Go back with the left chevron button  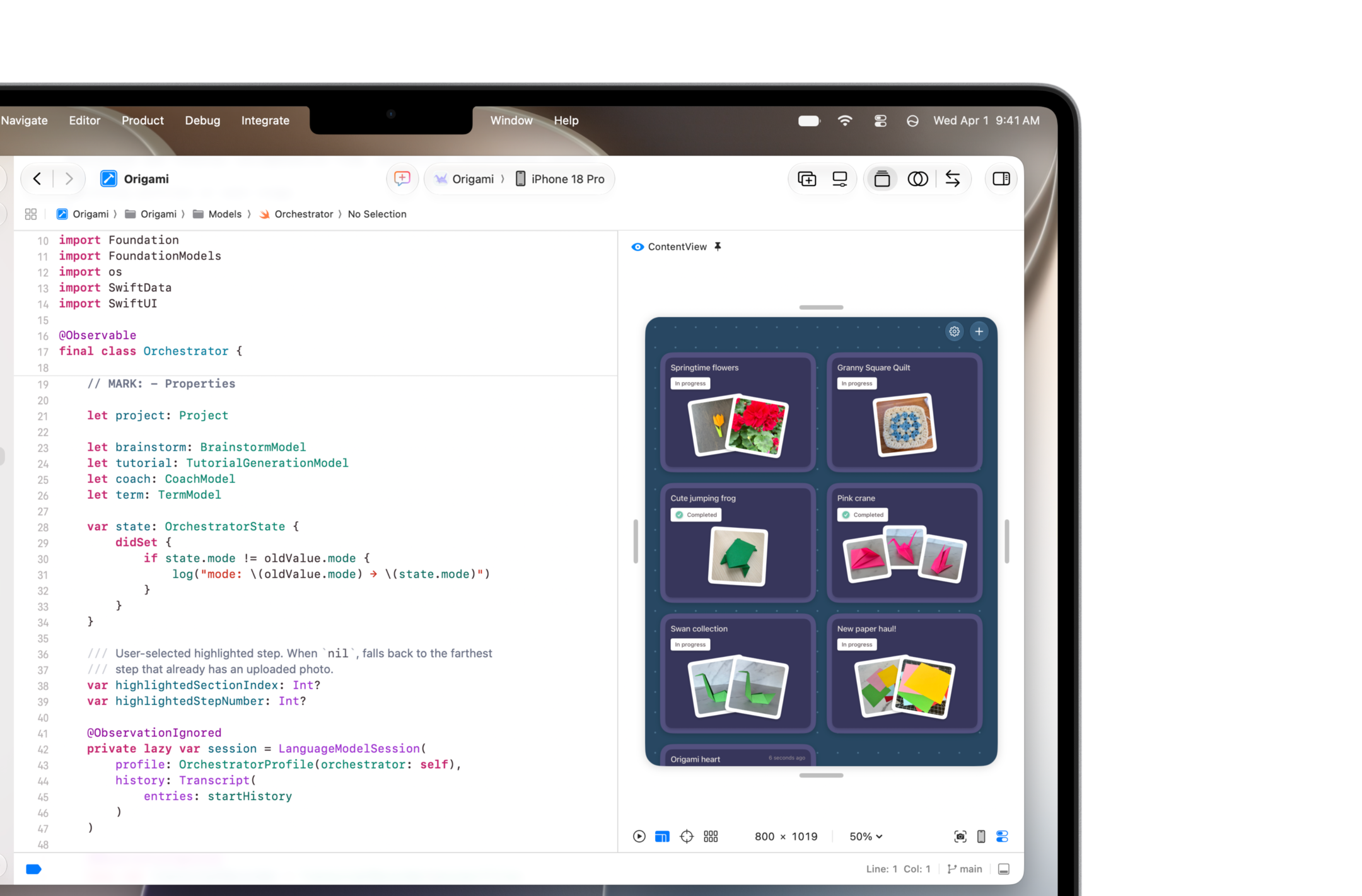37,179
